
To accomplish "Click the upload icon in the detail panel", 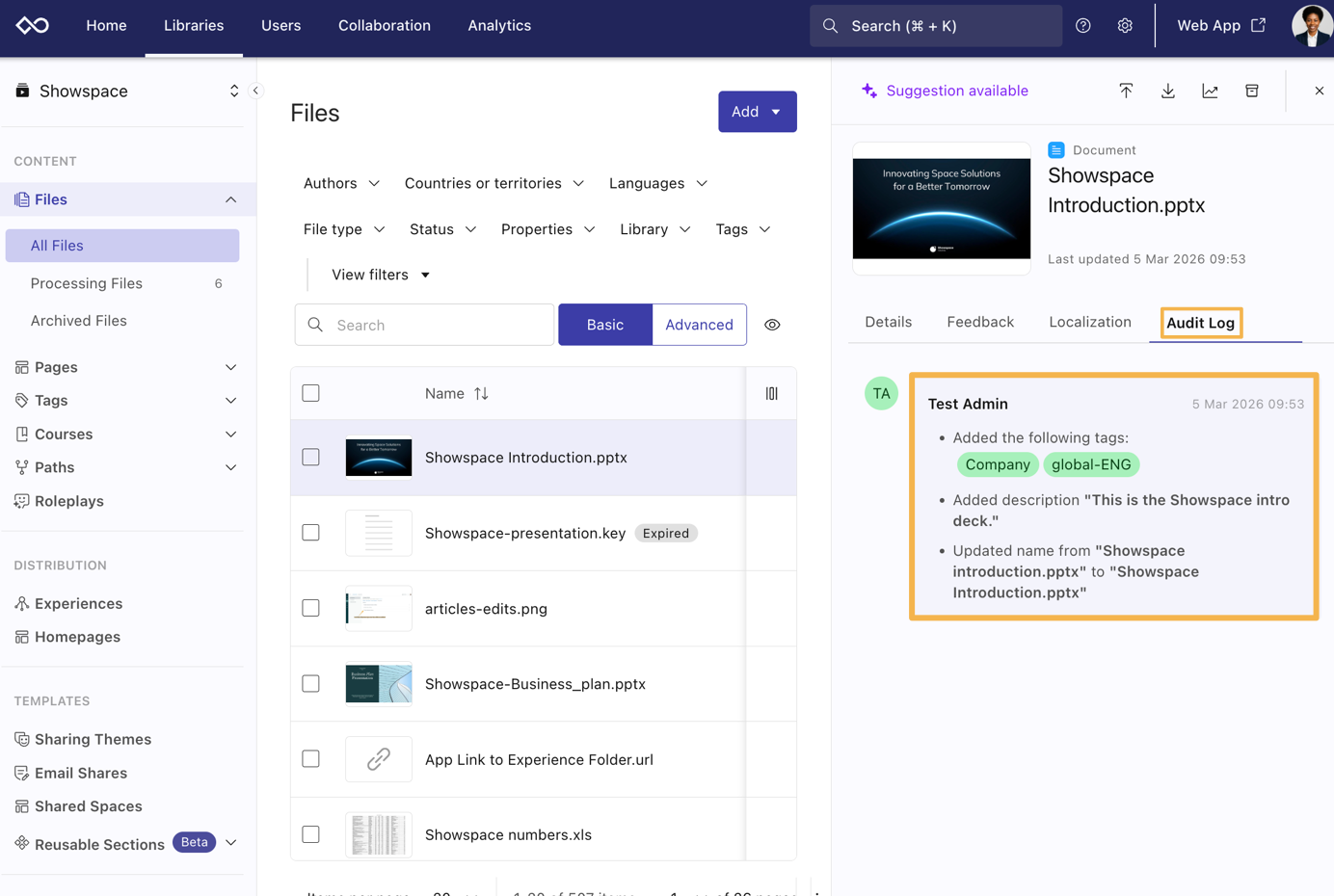I will point(1126,91).
